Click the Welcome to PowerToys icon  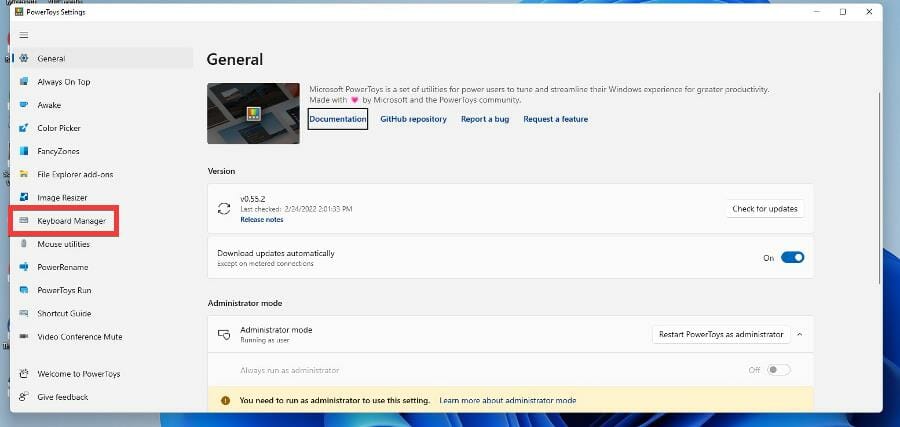click(24, 374)
